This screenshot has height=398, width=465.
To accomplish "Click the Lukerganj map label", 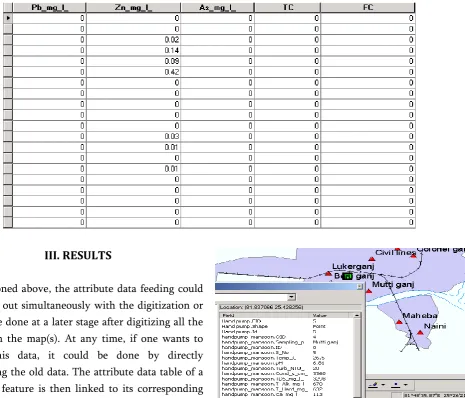I will tap(353, 266).
